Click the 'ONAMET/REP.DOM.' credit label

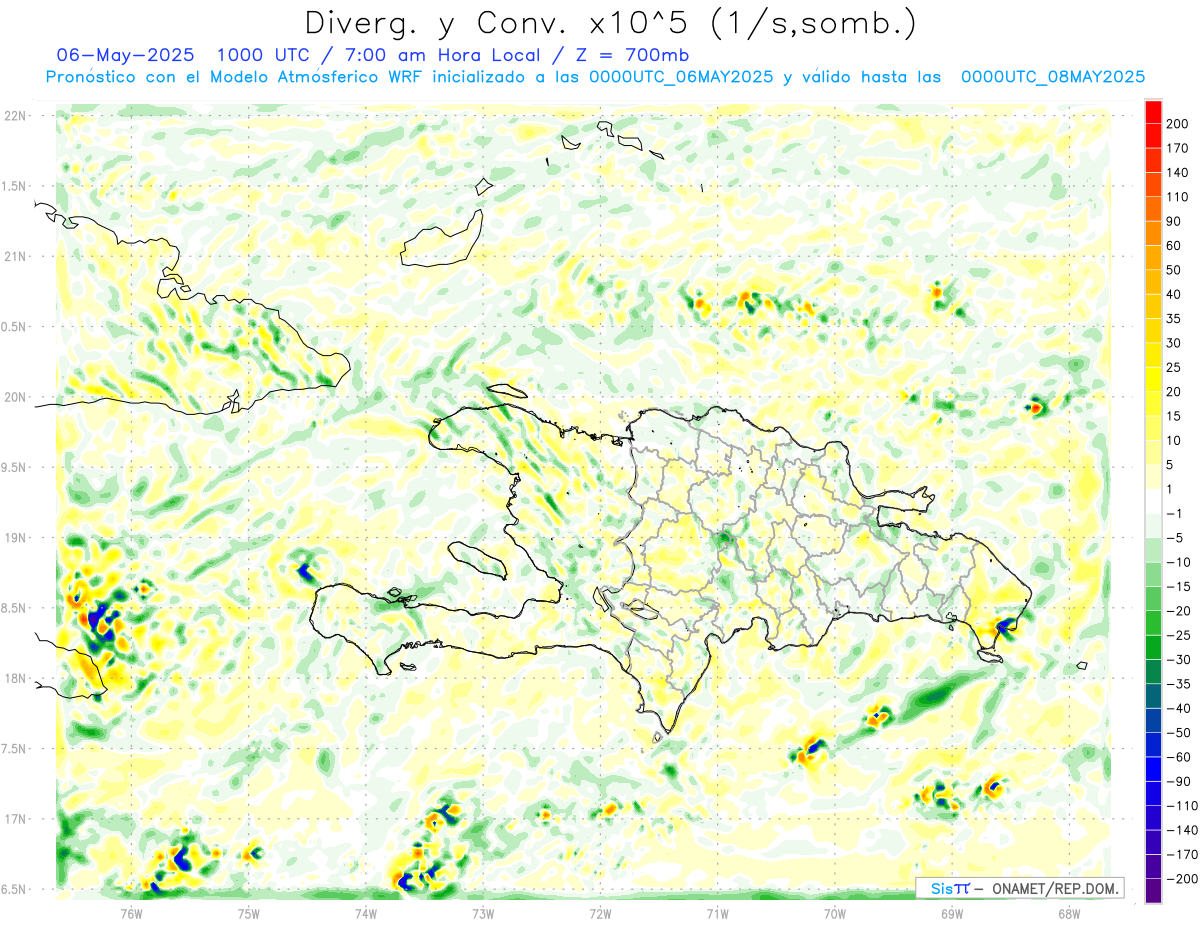[1055, 888]
